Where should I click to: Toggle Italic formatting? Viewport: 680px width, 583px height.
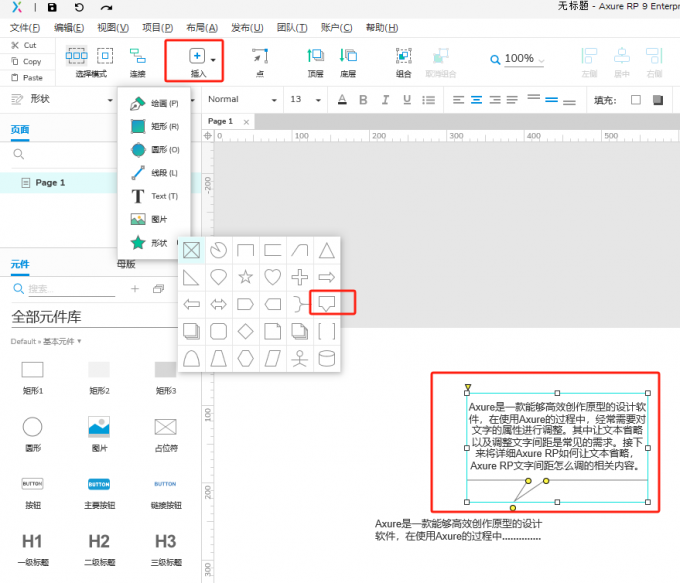click(x=385, y=100)
